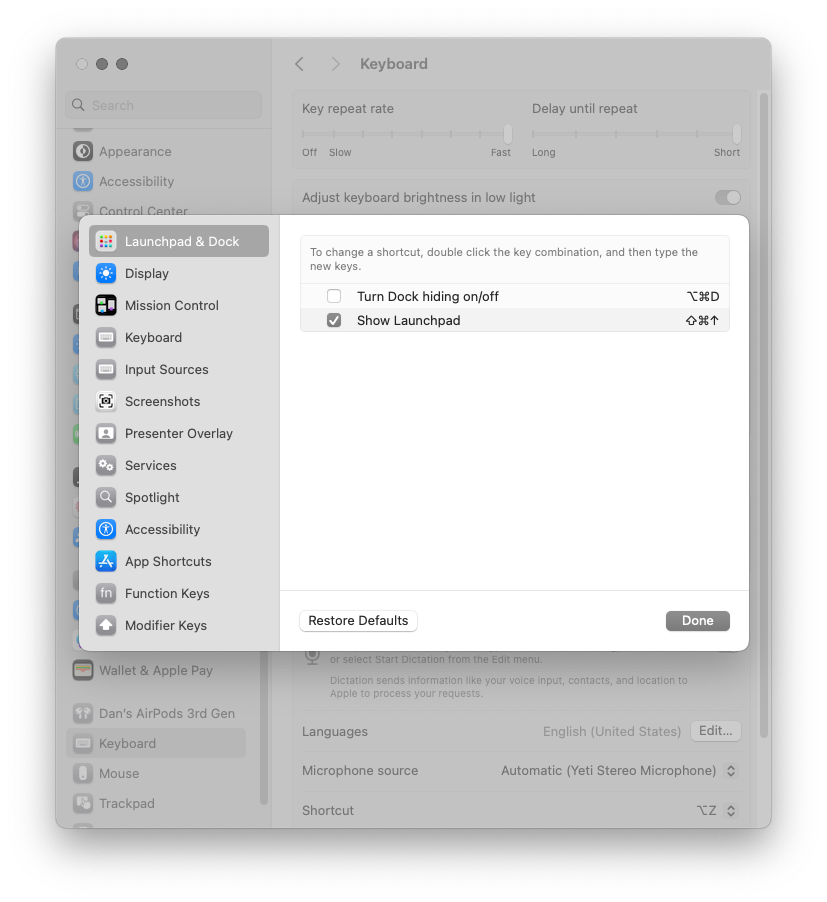
Task: Select Modifier Keys category
Action: (179, 625)
